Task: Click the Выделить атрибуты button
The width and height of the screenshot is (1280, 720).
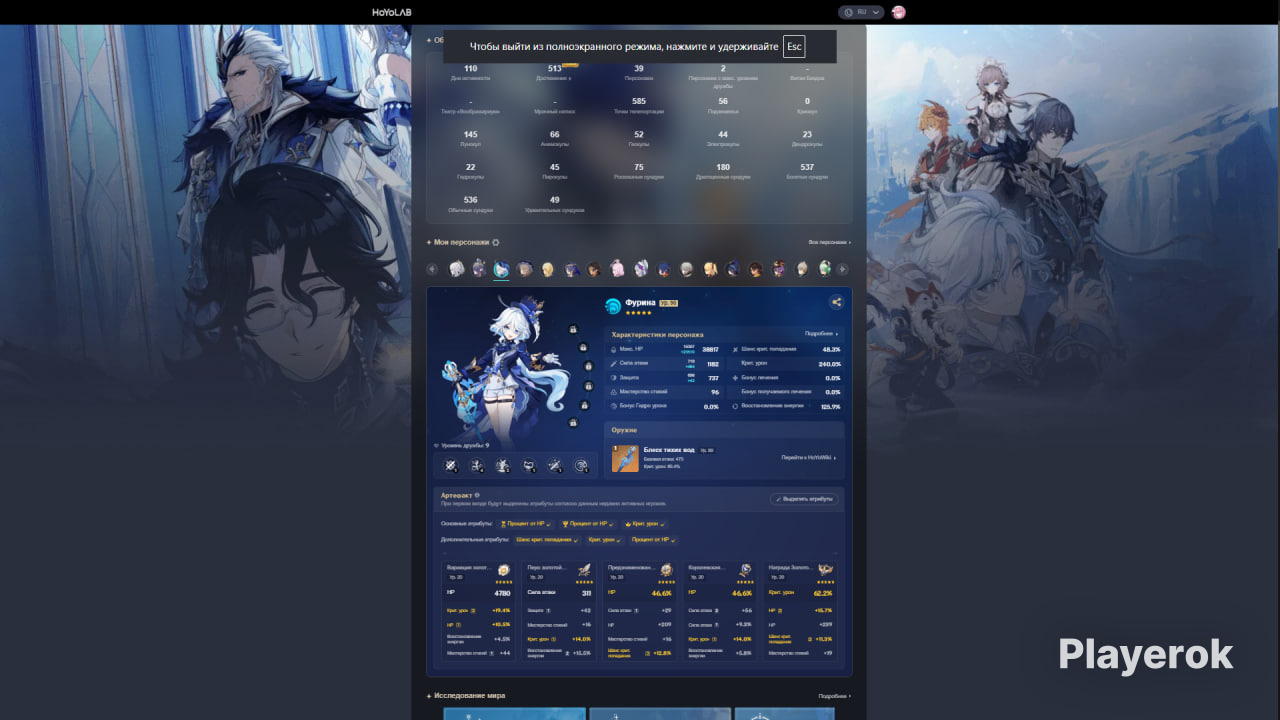Action: (805, 499)
